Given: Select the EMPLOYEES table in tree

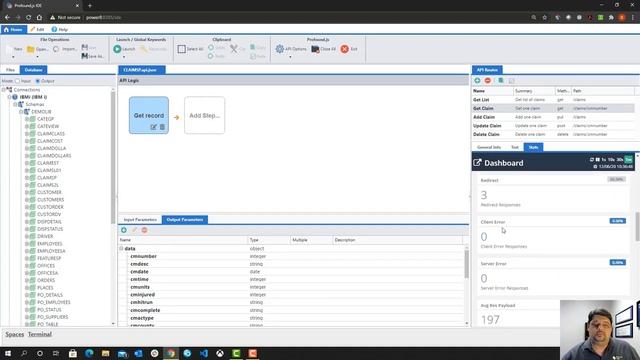Looking at the screenshot, I should pos(49,244).
